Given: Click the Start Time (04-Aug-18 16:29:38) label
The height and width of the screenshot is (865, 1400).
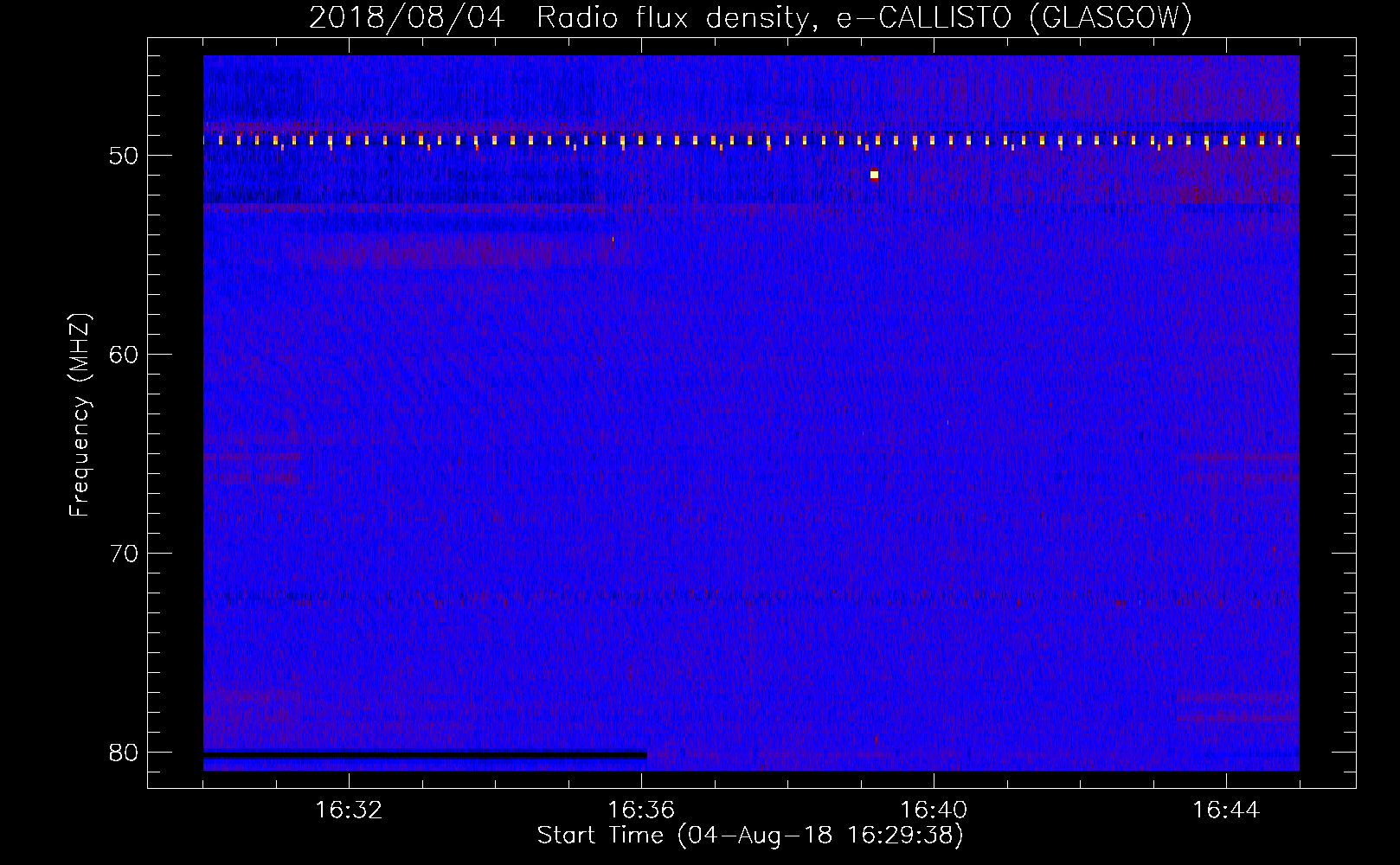Looking at the screenshot, I should [750, 836].
